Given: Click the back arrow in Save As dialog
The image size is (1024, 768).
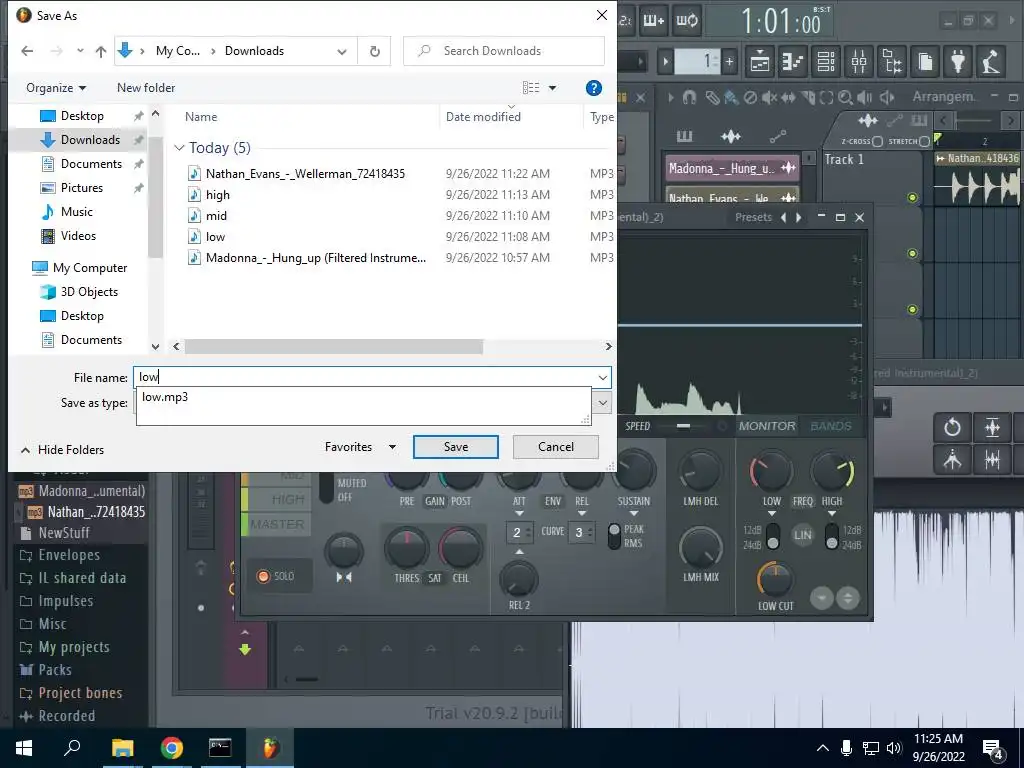Looking at the screenshot, I should (27, 51).
